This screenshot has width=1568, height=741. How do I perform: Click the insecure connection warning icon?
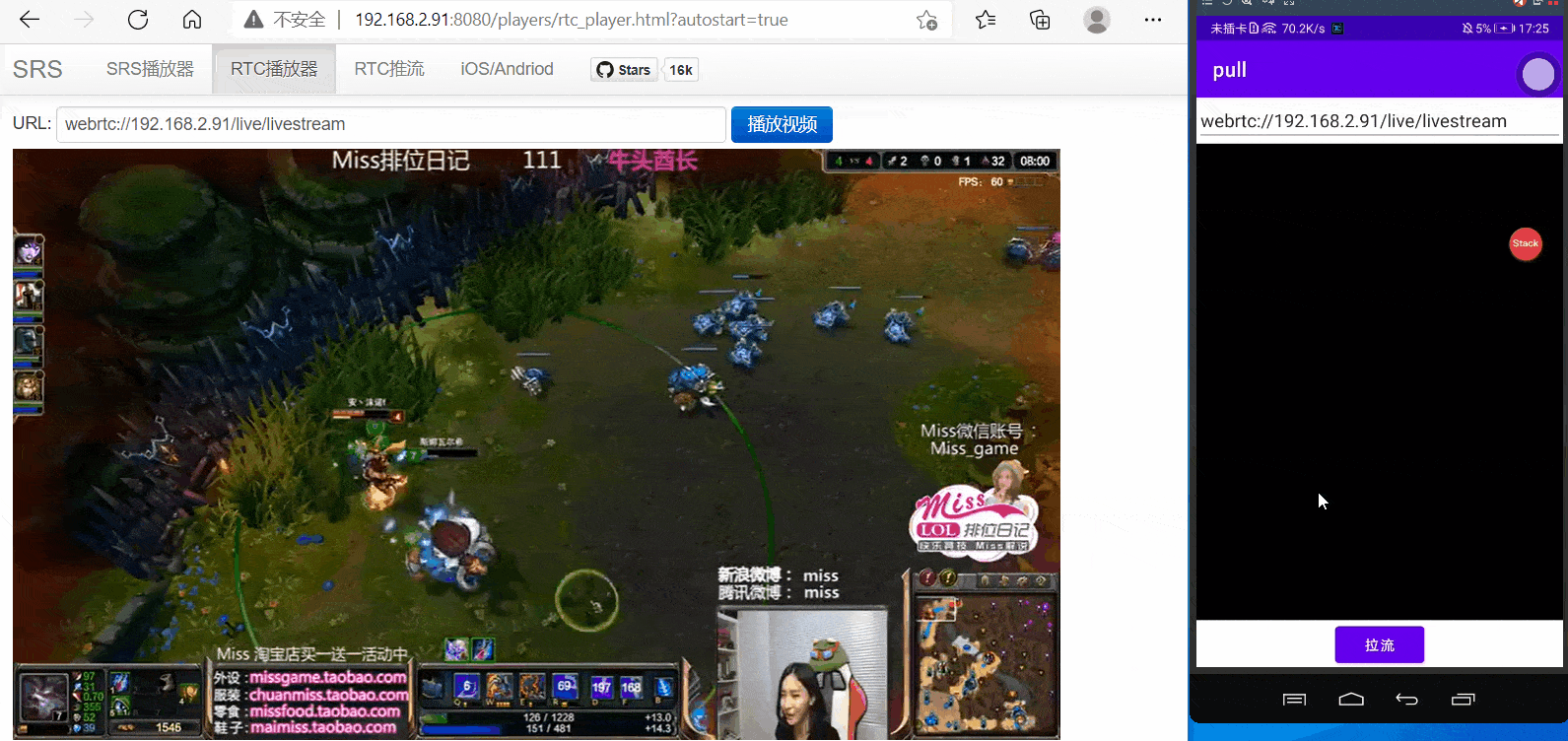(x=254, y=20)
